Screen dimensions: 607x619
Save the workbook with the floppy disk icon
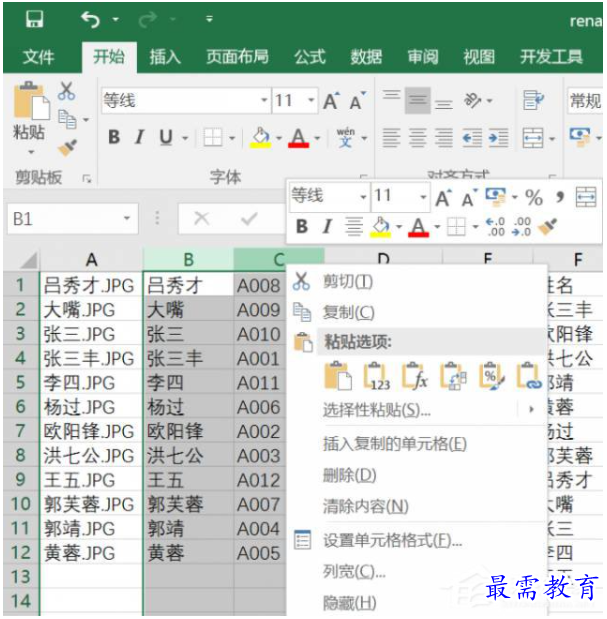(x=34, y=19)
